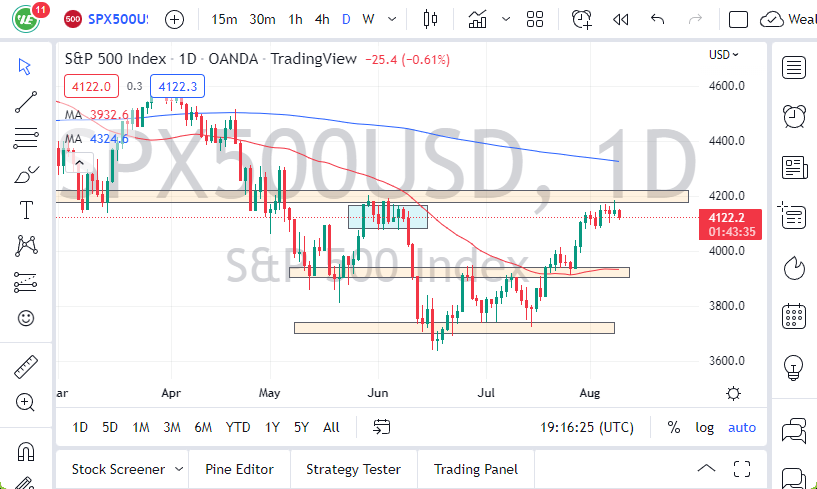Open the indicators chart icon
The height and width of the screenshot is (489, 817).
(x=478, y=19)
